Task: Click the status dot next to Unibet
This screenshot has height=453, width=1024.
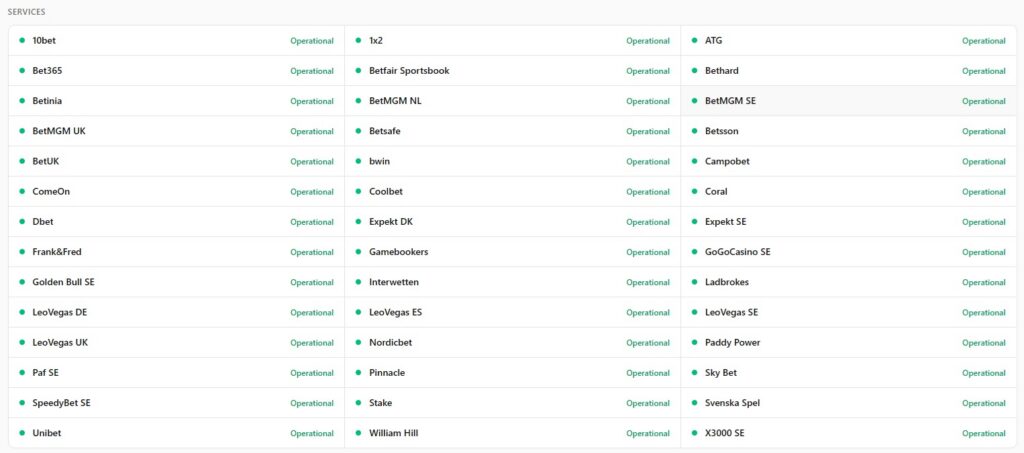Action: click(x=22, y=433)
